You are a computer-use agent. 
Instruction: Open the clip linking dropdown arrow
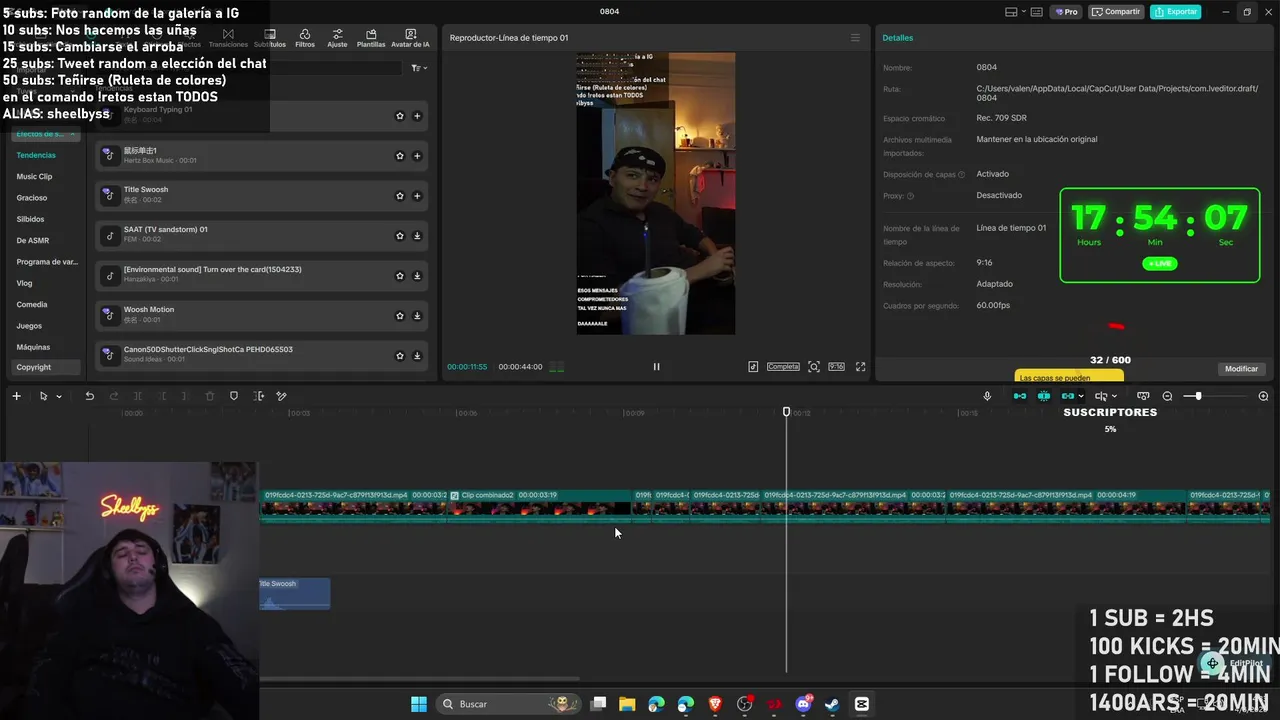[x=1081, y=397]
